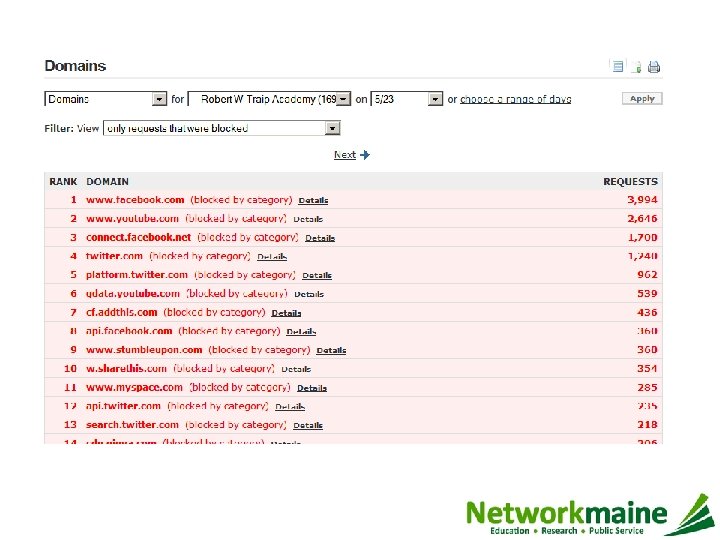The height and width of the screenshot is (540, 720).
Task: Open Details for www.stumbleupon.com
Action: point(331,350)
